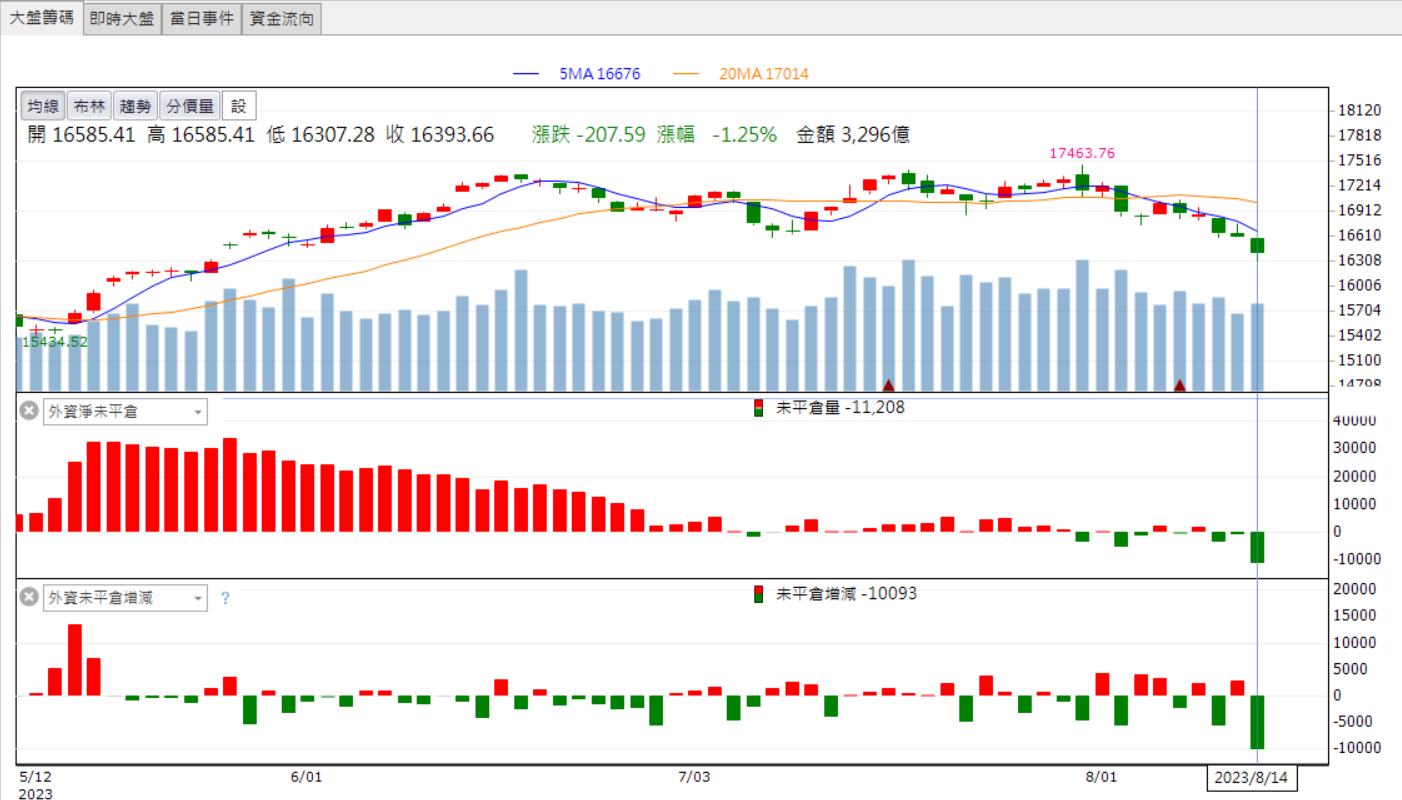Close the 外資淨未平倉 indicator panel
This screenshot has width=1402, height=800.
30,411
